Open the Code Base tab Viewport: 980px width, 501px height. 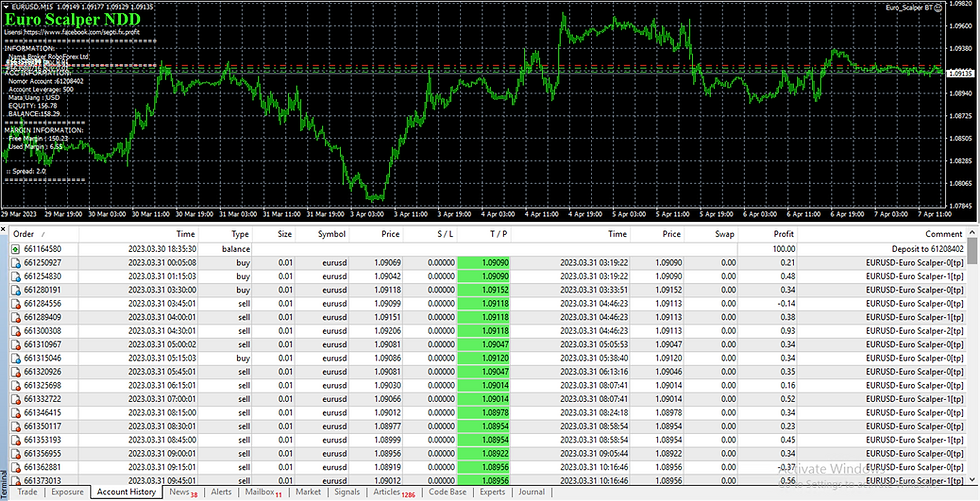448,492
